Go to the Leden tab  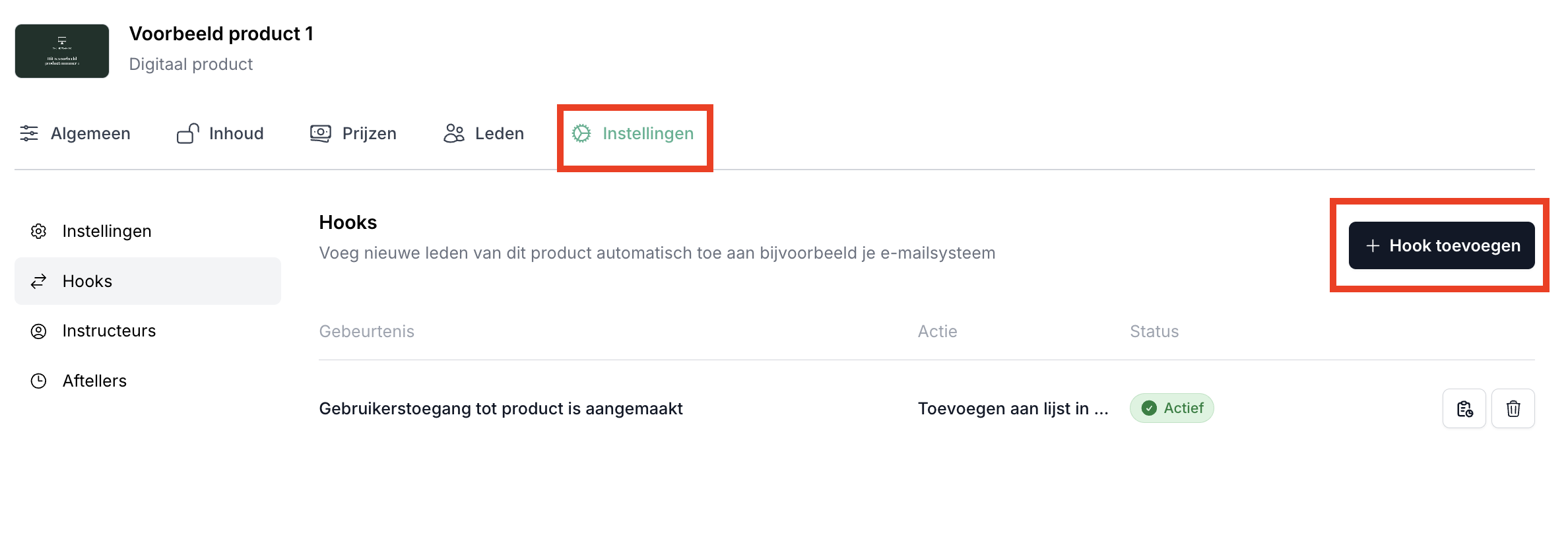point(499,133)
